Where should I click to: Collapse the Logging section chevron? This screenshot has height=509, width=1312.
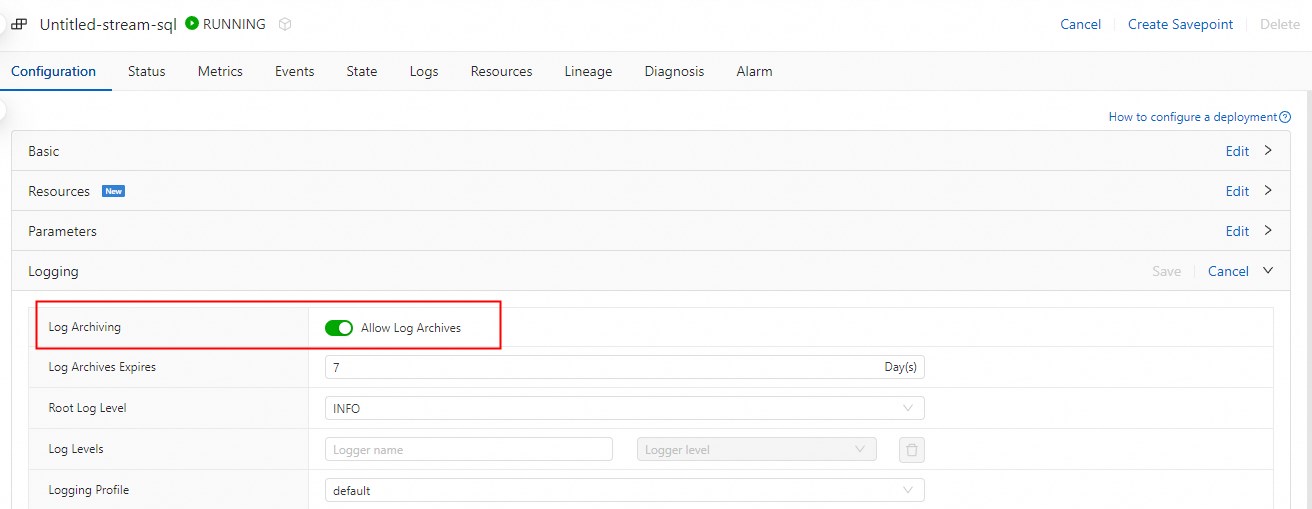[1268, 271]
